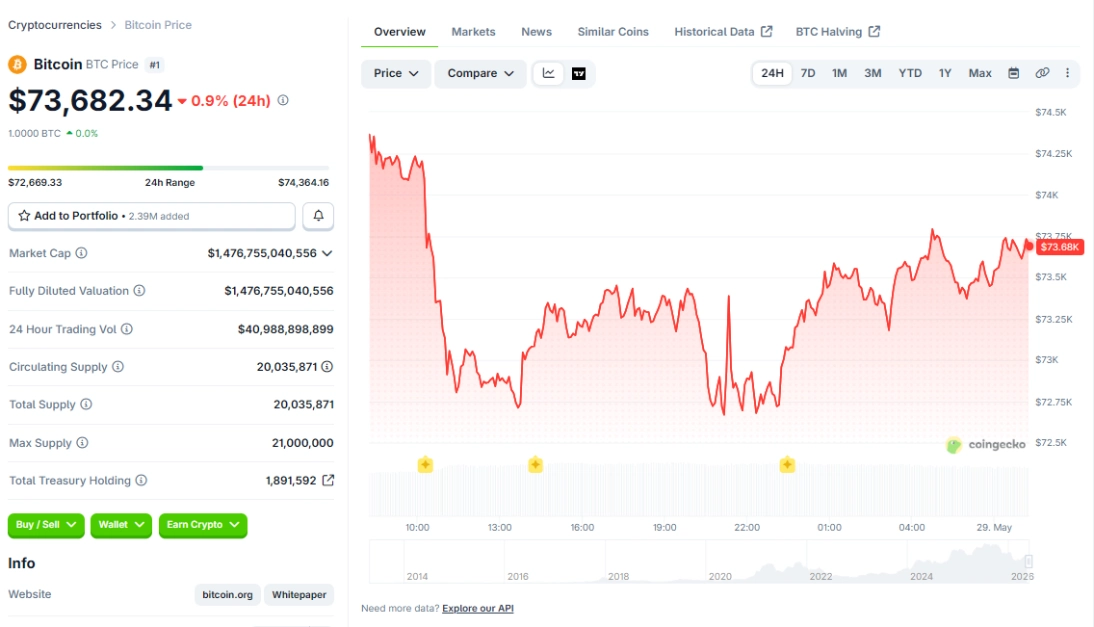Click the 21,000,000 max supply value
Screen dimensions: 1094x627
(303, 443)
